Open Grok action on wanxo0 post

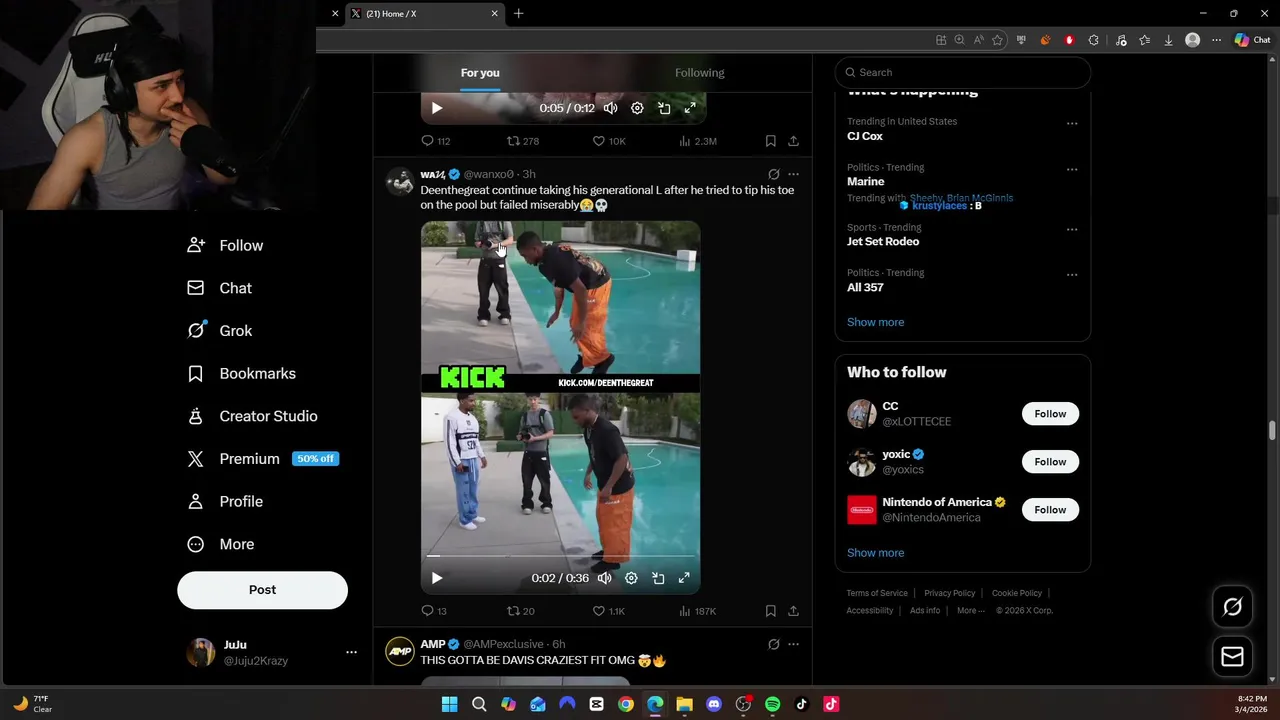pos(773,174)
